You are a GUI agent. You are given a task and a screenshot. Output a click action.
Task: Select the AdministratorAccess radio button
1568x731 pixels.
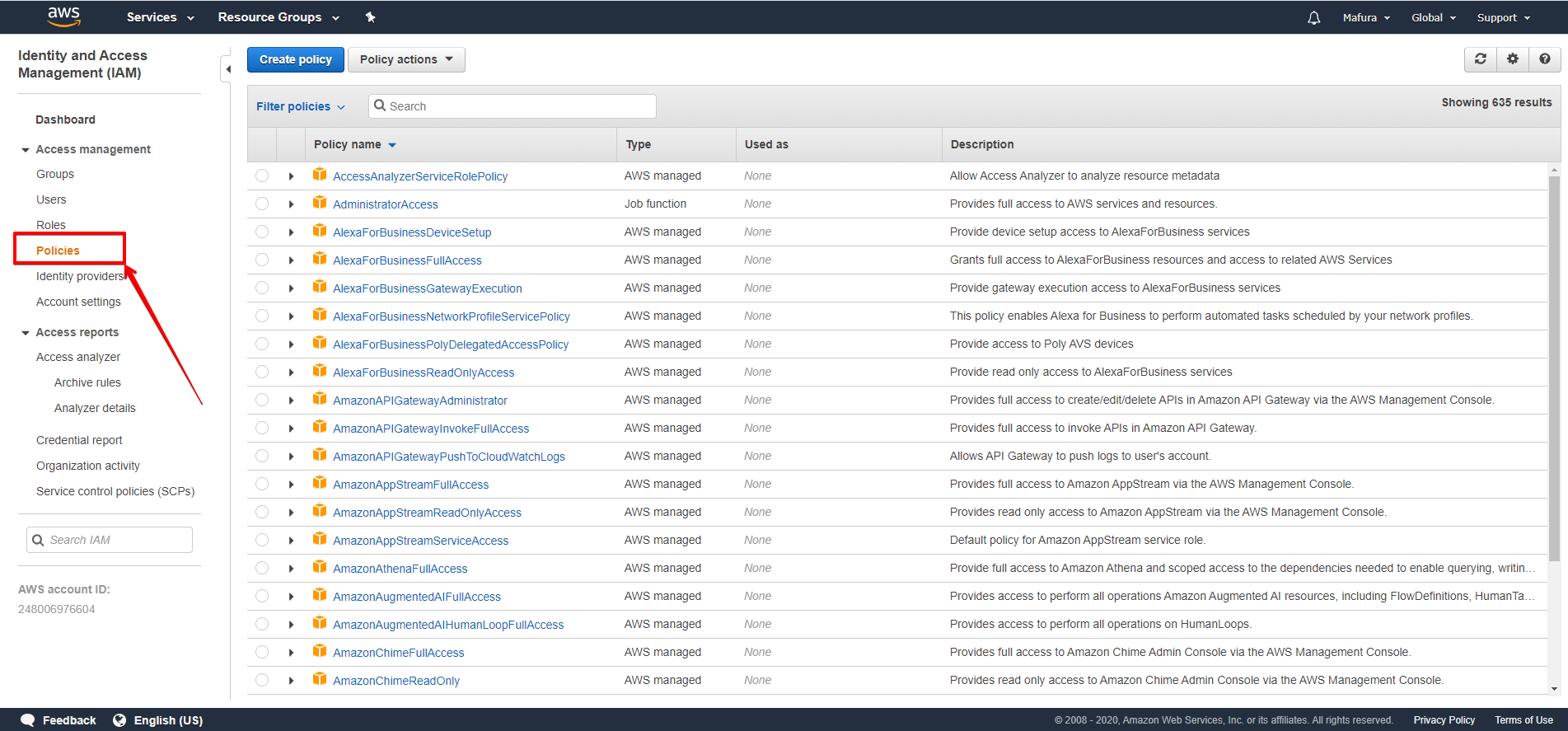(x=262, y=204)
